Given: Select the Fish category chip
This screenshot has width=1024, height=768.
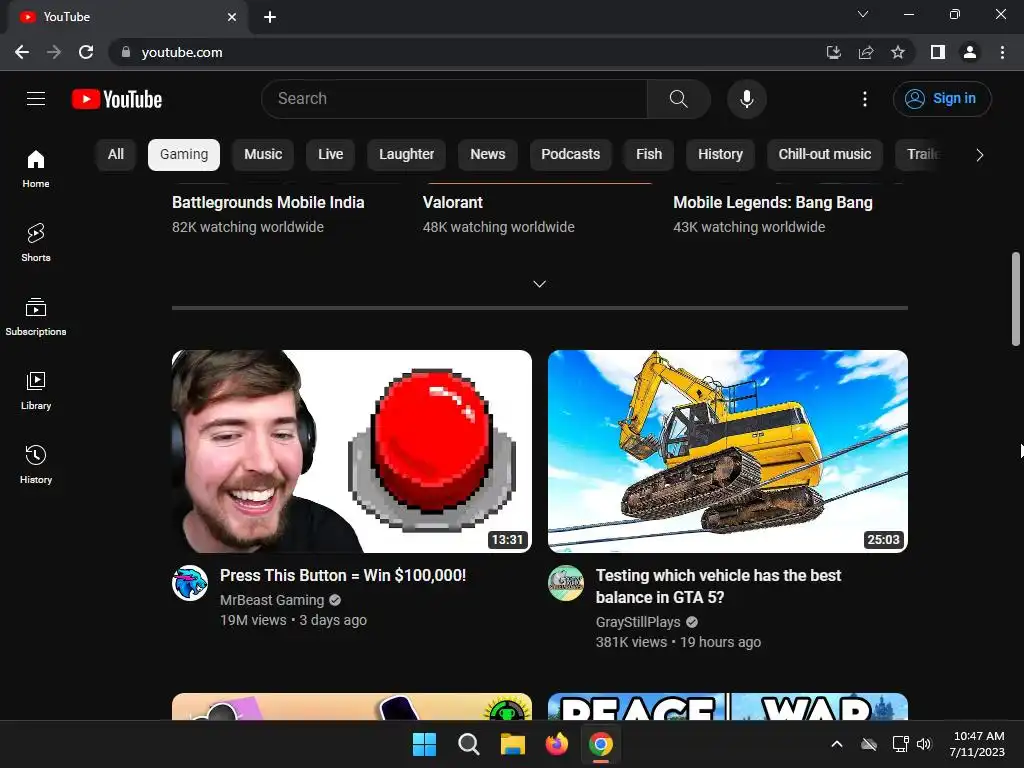Looking at the screenshot, I should coord(649,155).
